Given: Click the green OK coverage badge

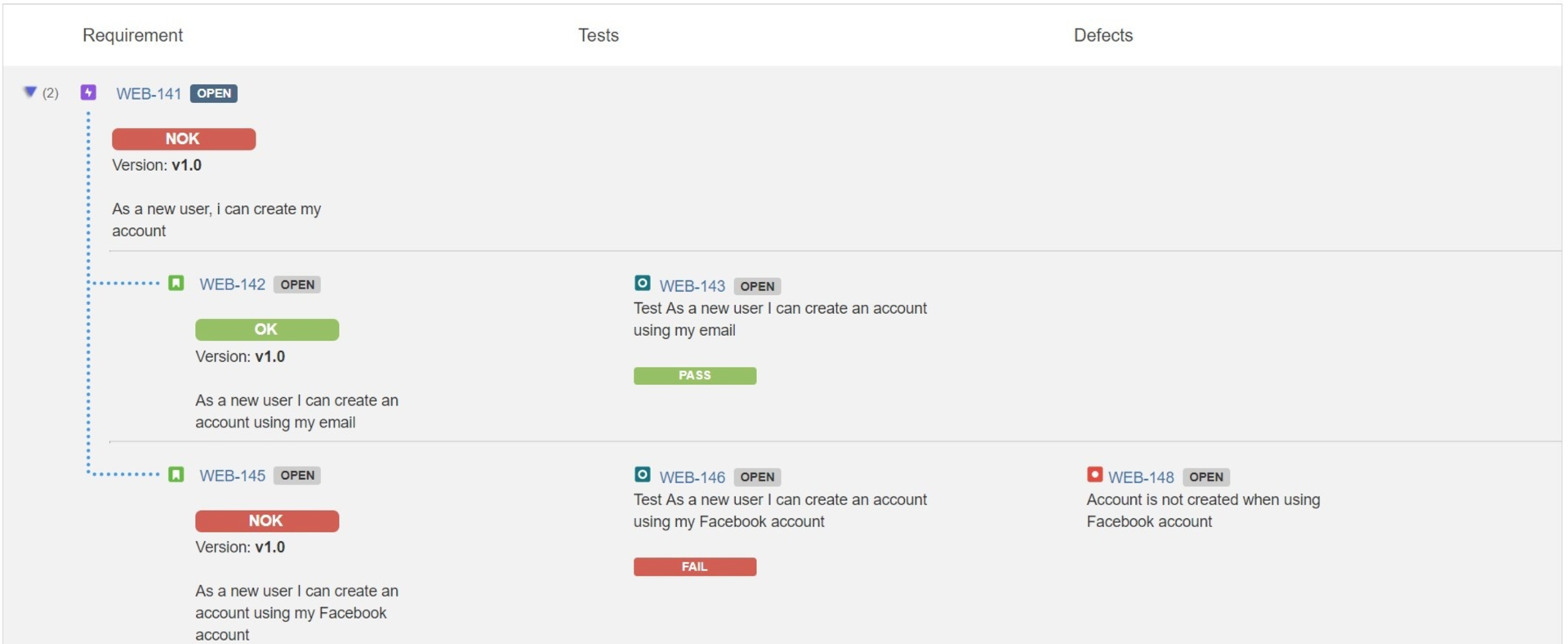Looking at the screenshot, I should [267, 329].
